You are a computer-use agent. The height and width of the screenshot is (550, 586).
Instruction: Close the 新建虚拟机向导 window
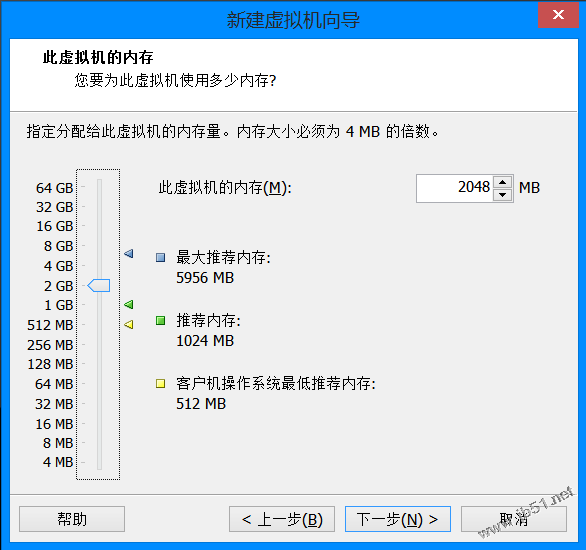[x=558, y=15]
